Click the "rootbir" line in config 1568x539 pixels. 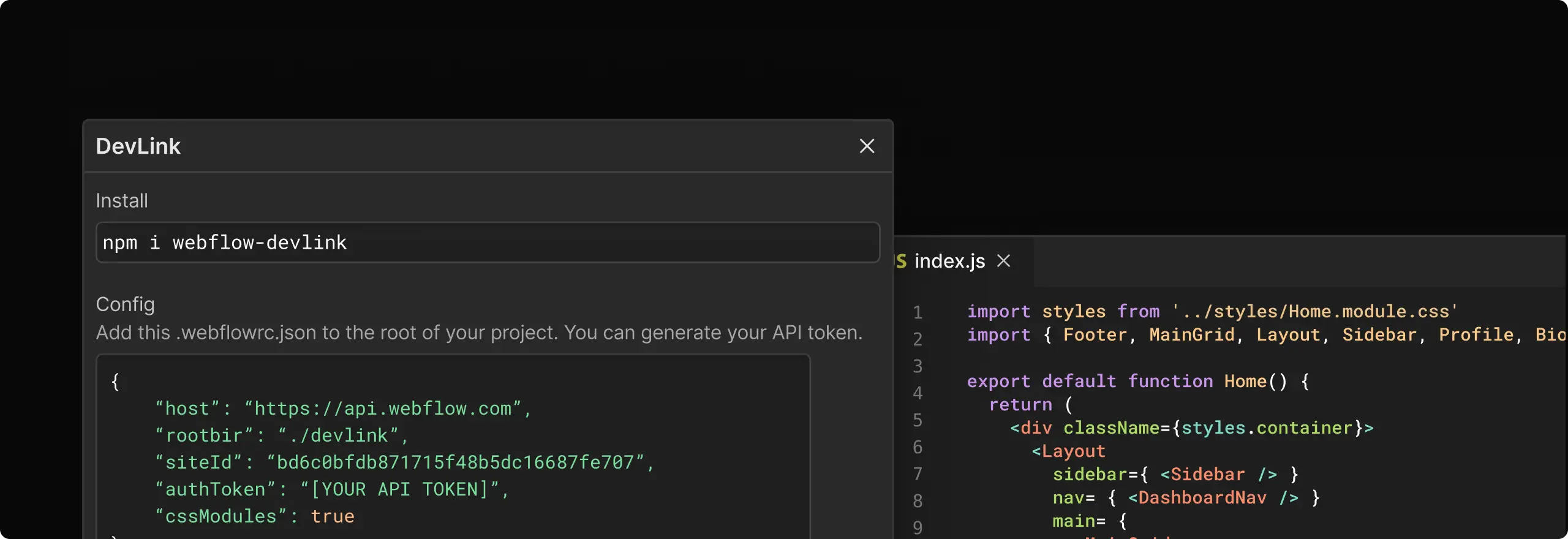[x=282, y=435]
